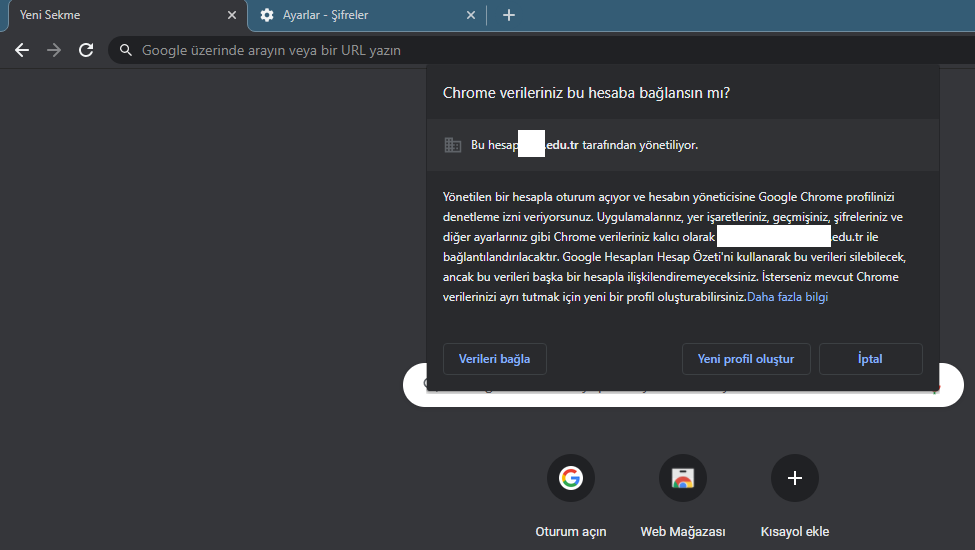Click the Web Mağazası label
The height and width of the screenshot is (550, 975).
coord(683,532)
